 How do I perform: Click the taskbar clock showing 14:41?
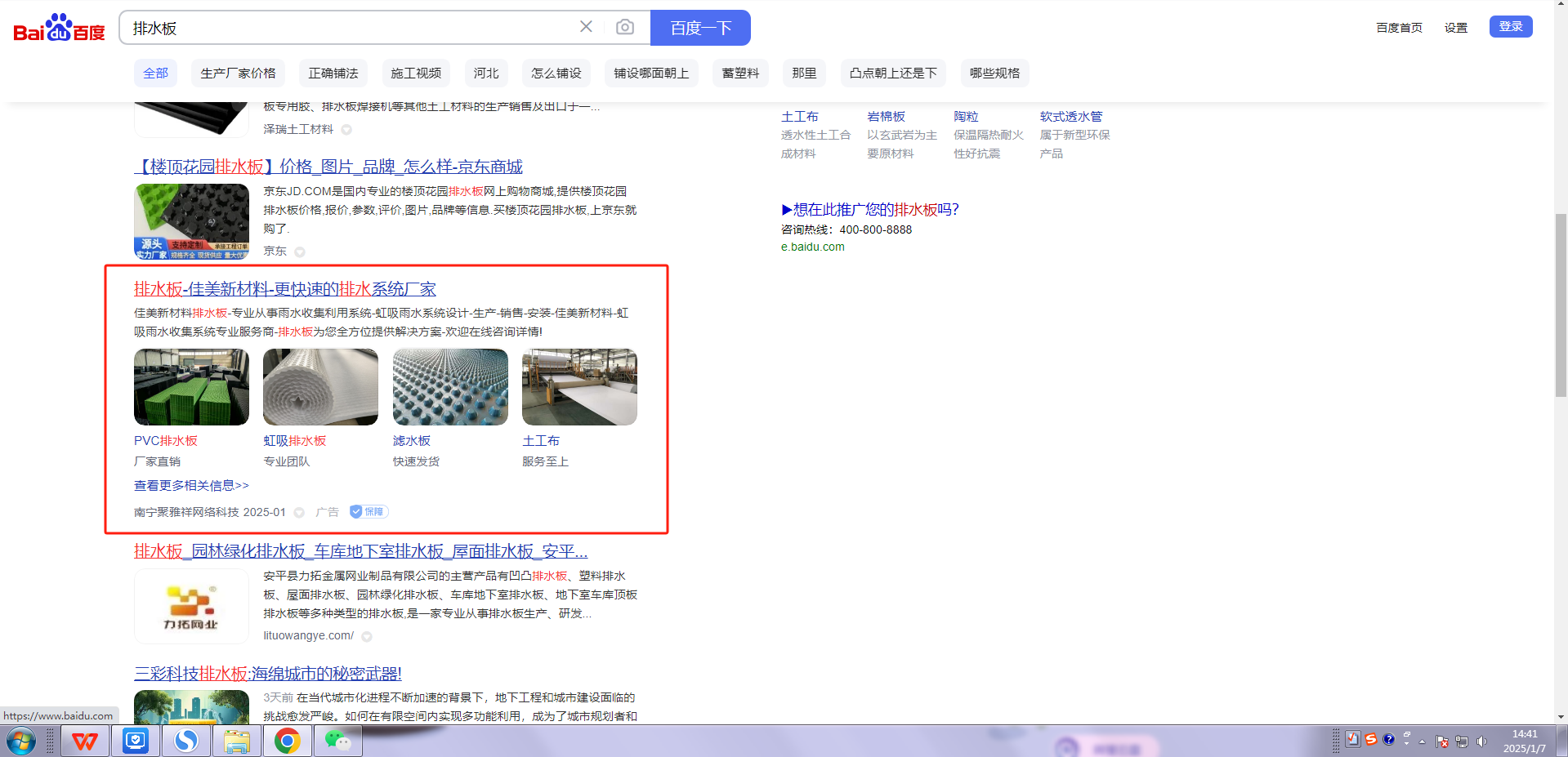pyautogui.click(x=1524, y=741)
